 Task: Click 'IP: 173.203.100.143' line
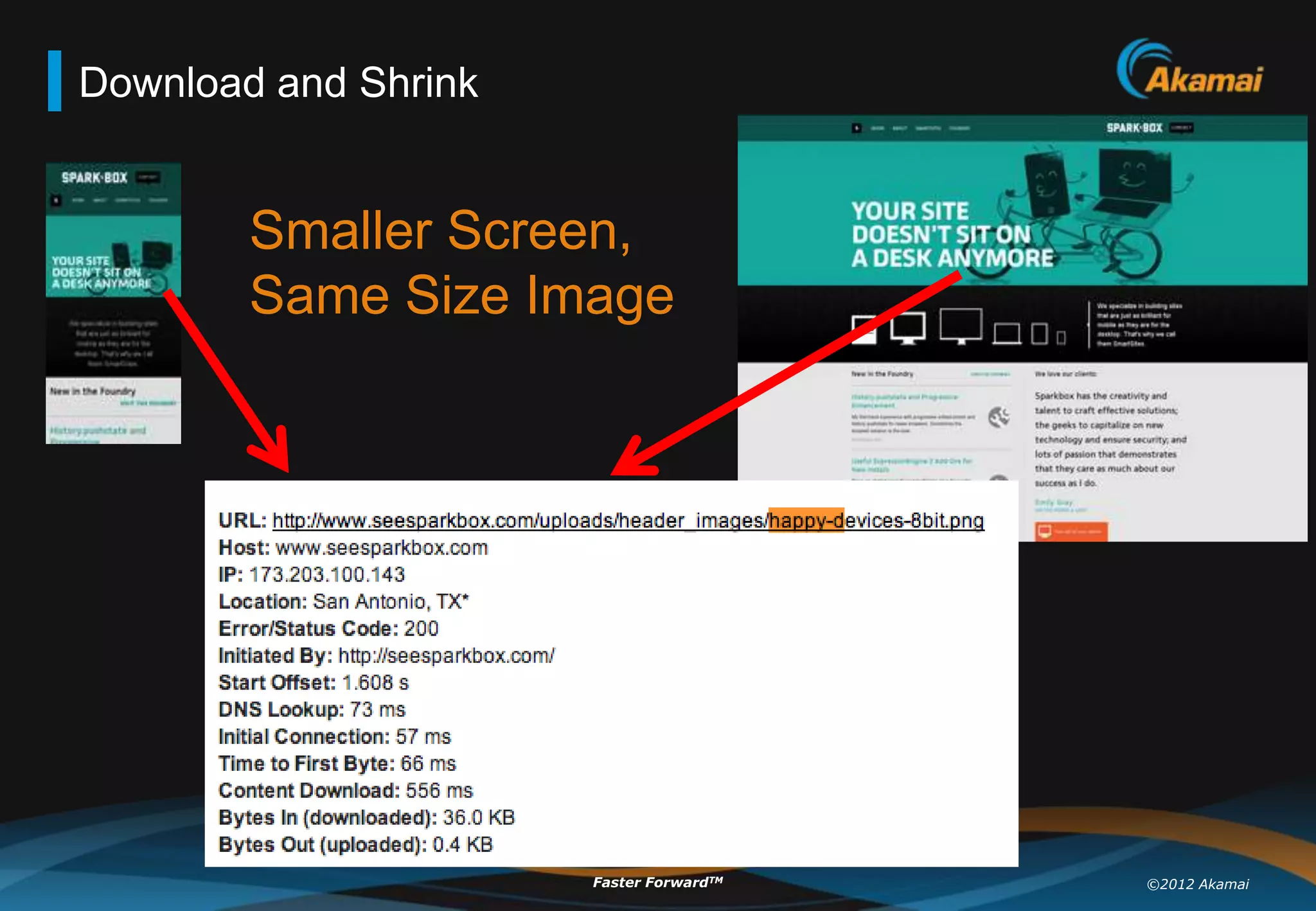click(312, 574)
